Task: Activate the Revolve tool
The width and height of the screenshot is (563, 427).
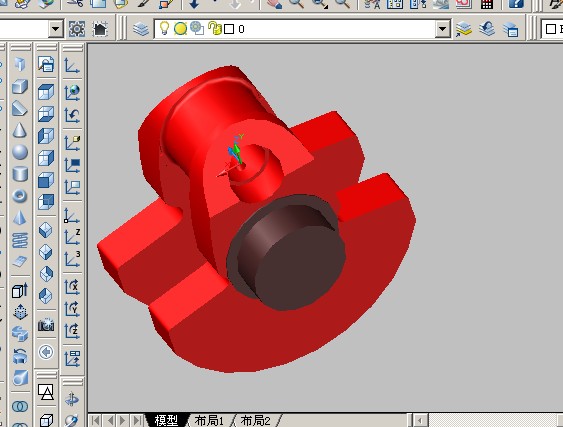Action: point(20,356)
